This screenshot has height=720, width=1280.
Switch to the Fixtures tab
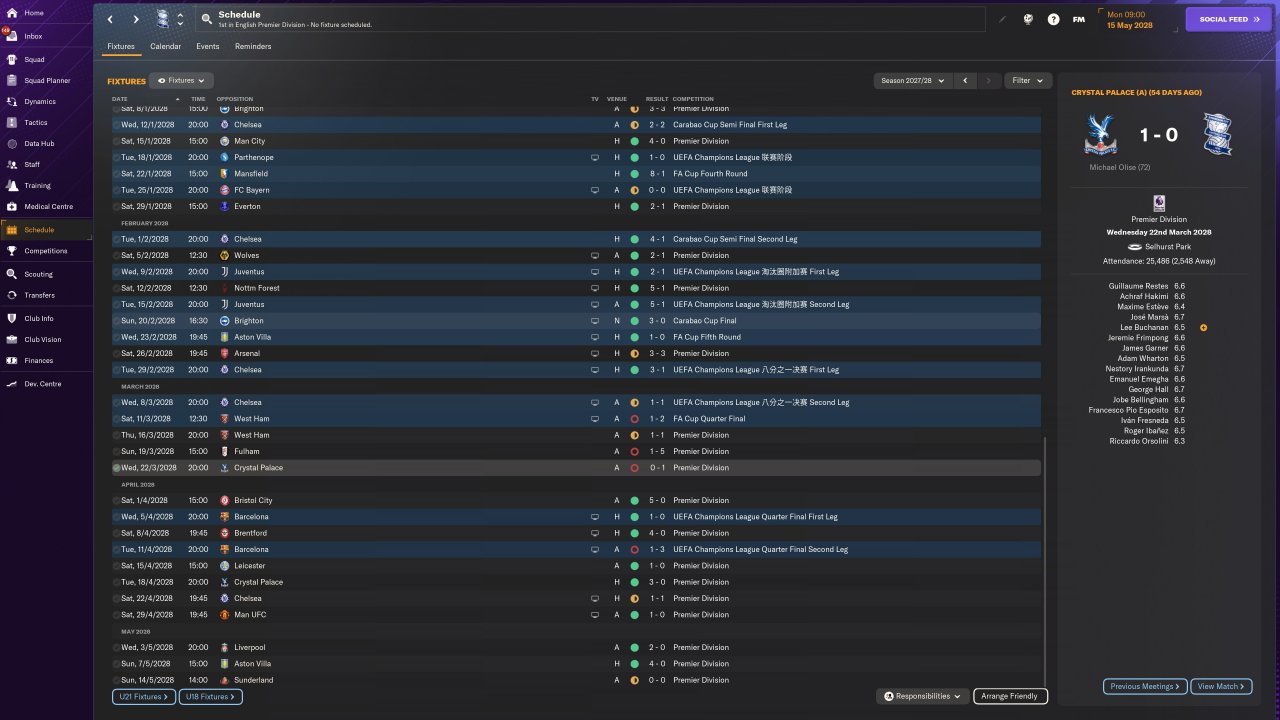(121, 46)
